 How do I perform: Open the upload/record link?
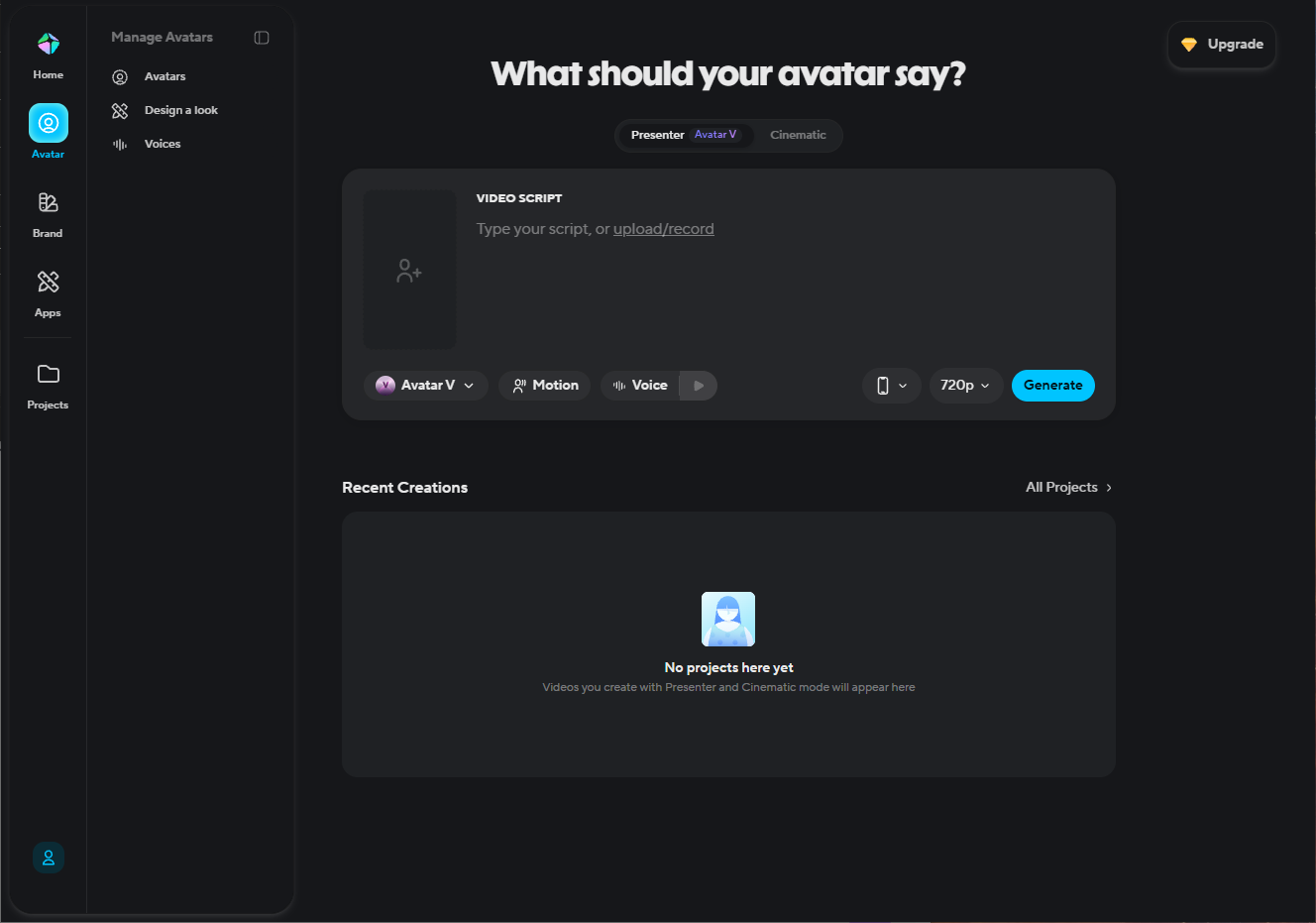click(x=664, y=229)
